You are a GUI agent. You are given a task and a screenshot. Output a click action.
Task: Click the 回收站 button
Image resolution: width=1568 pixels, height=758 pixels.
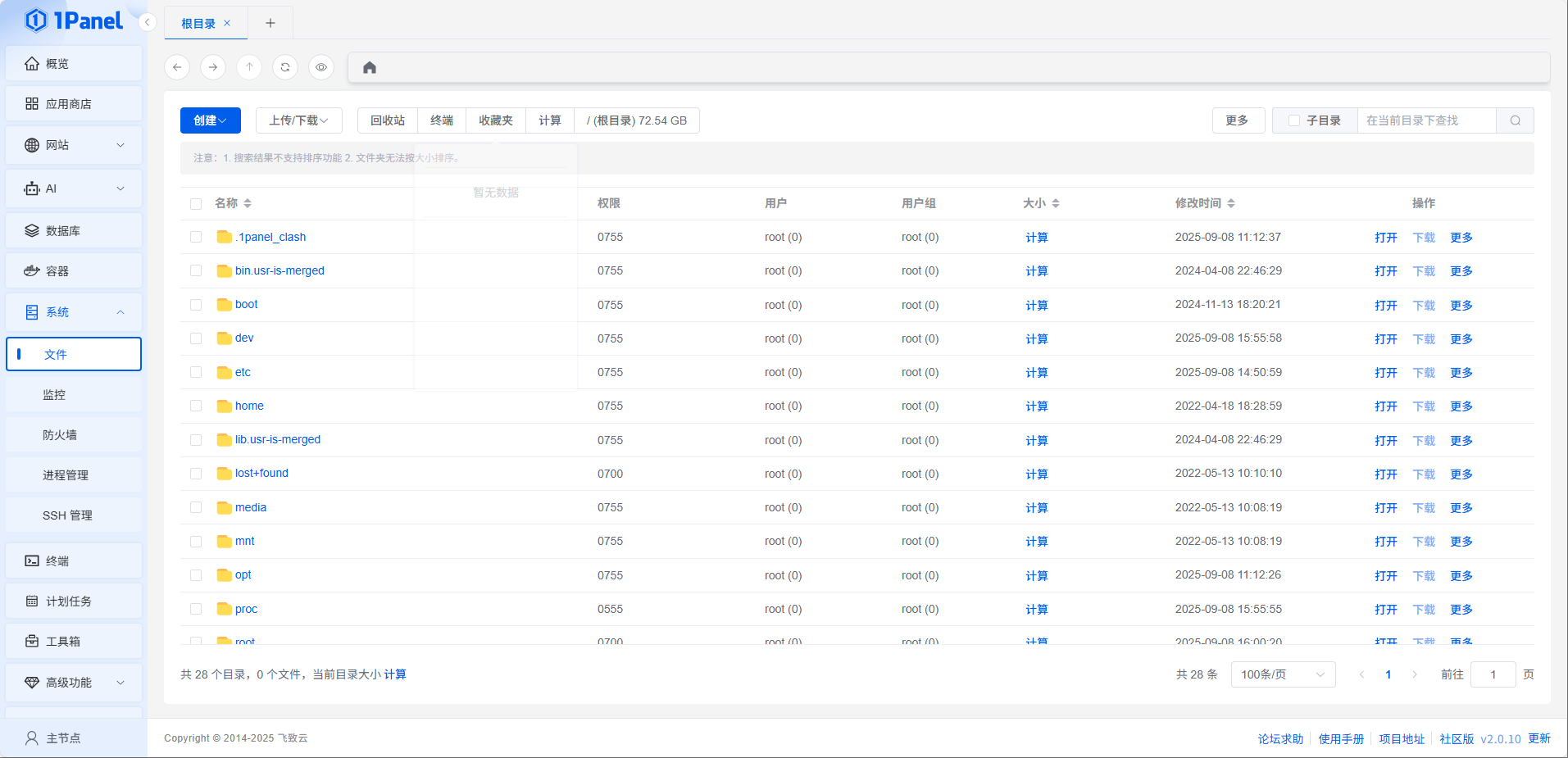point(388,120)
